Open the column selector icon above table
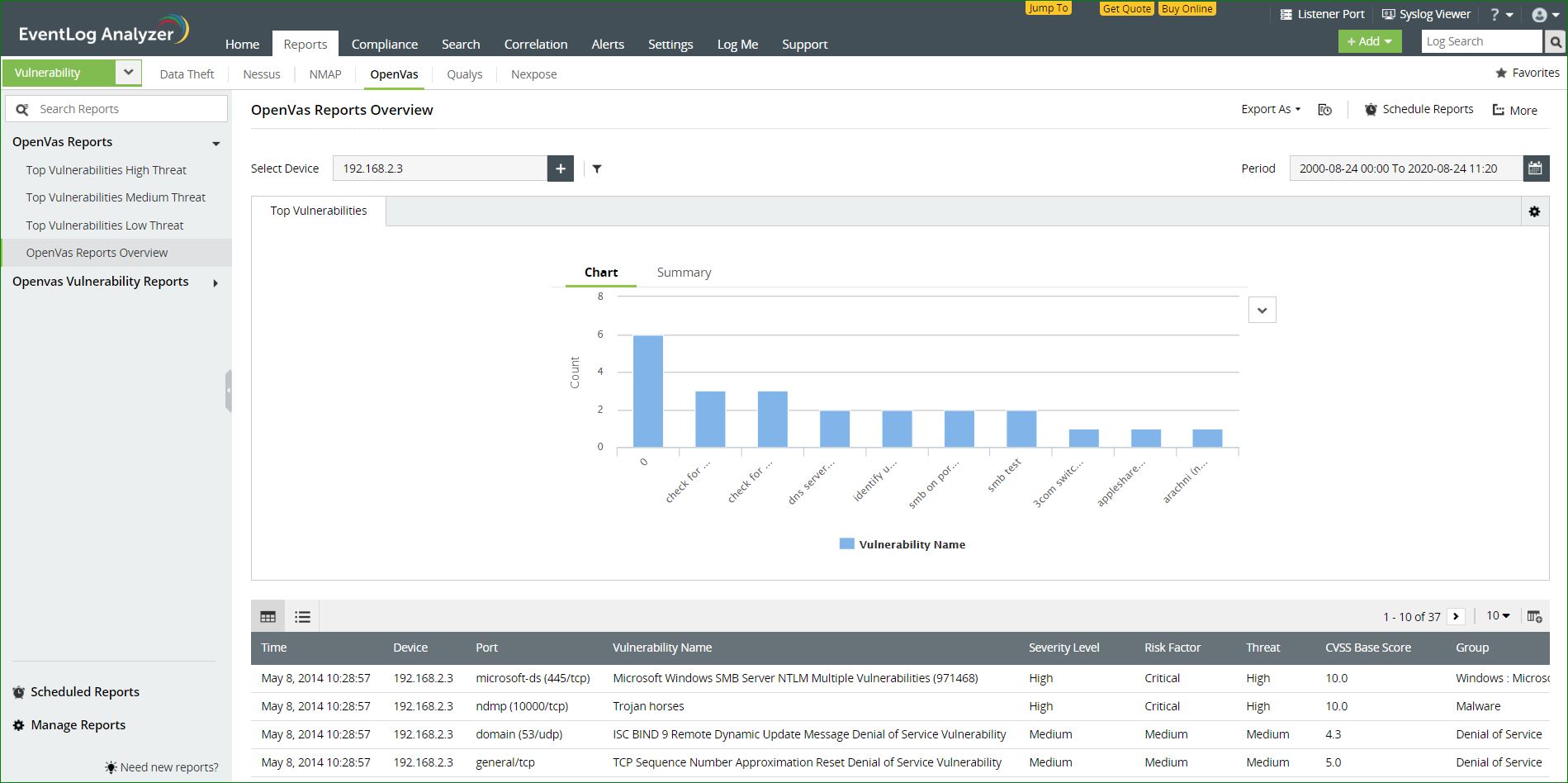Image resolution: width=1568 pixels, height=783 pixels. pyautogui.click(x=1534, y=616)
